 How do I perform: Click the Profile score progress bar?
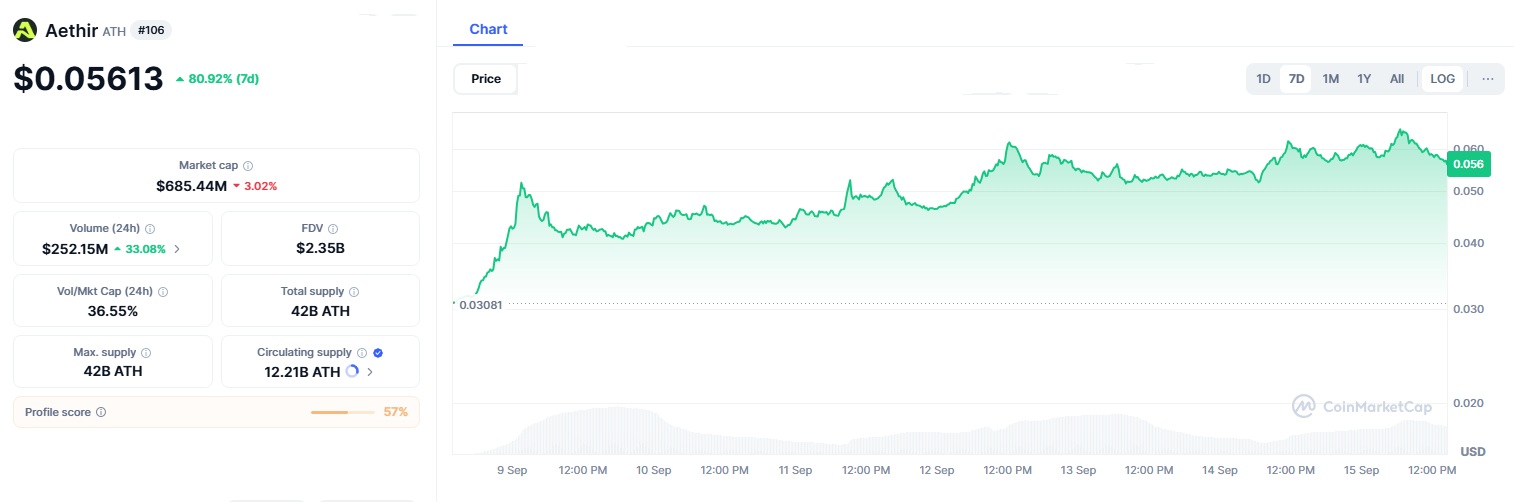343,412
